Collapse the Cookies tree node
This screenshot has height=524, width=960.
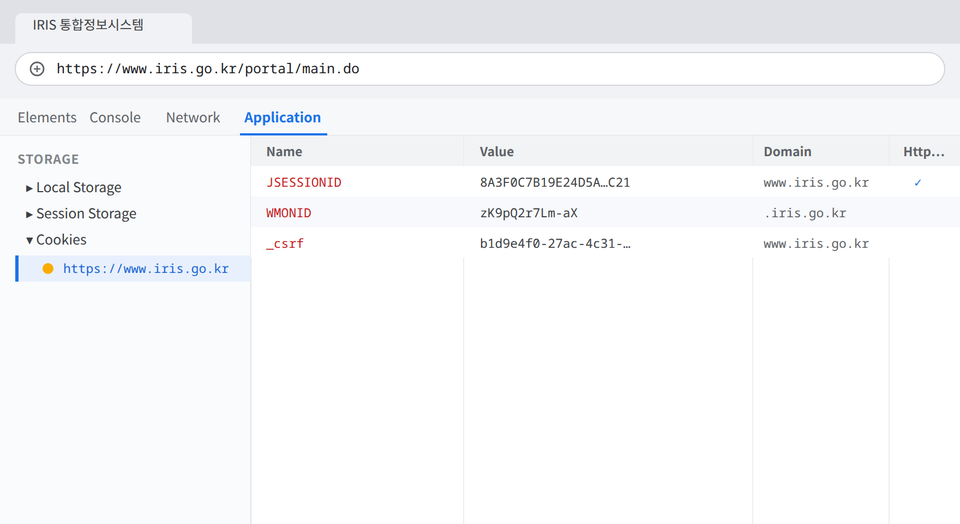coord(29,241)
